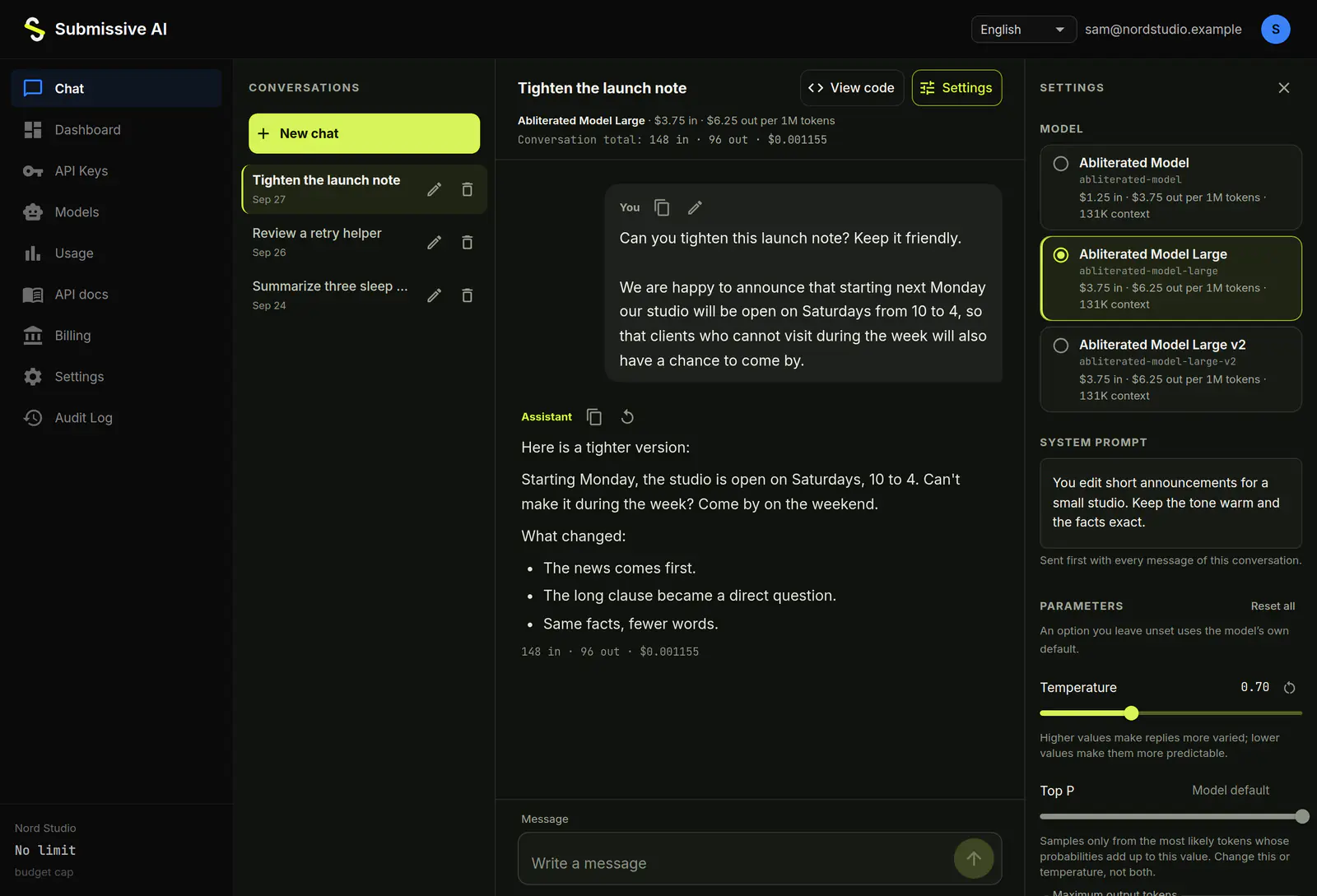Click the View code button
Image resolution: width=1317 pixels, height=896 pixels.
[852, 88]
